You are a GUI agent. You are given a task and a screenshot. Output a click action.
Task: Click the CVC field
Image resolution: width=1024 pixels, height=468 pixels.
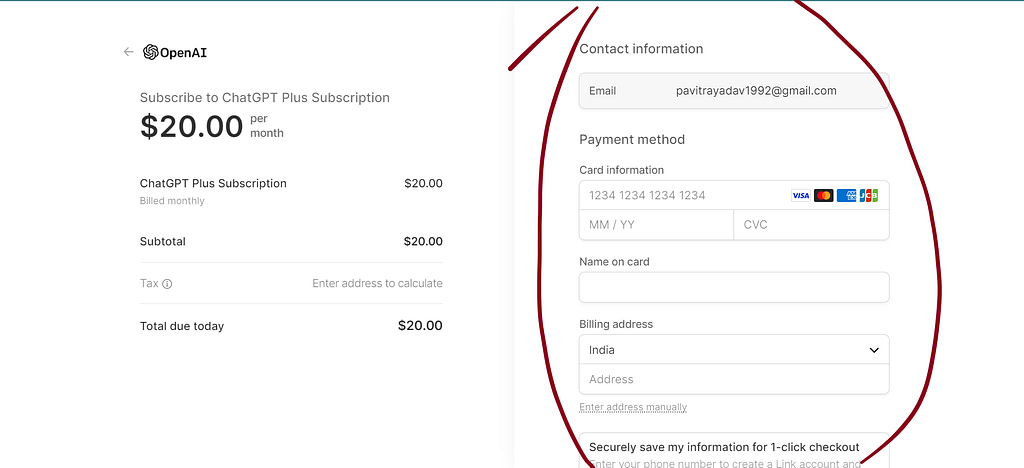coord(812,225)
